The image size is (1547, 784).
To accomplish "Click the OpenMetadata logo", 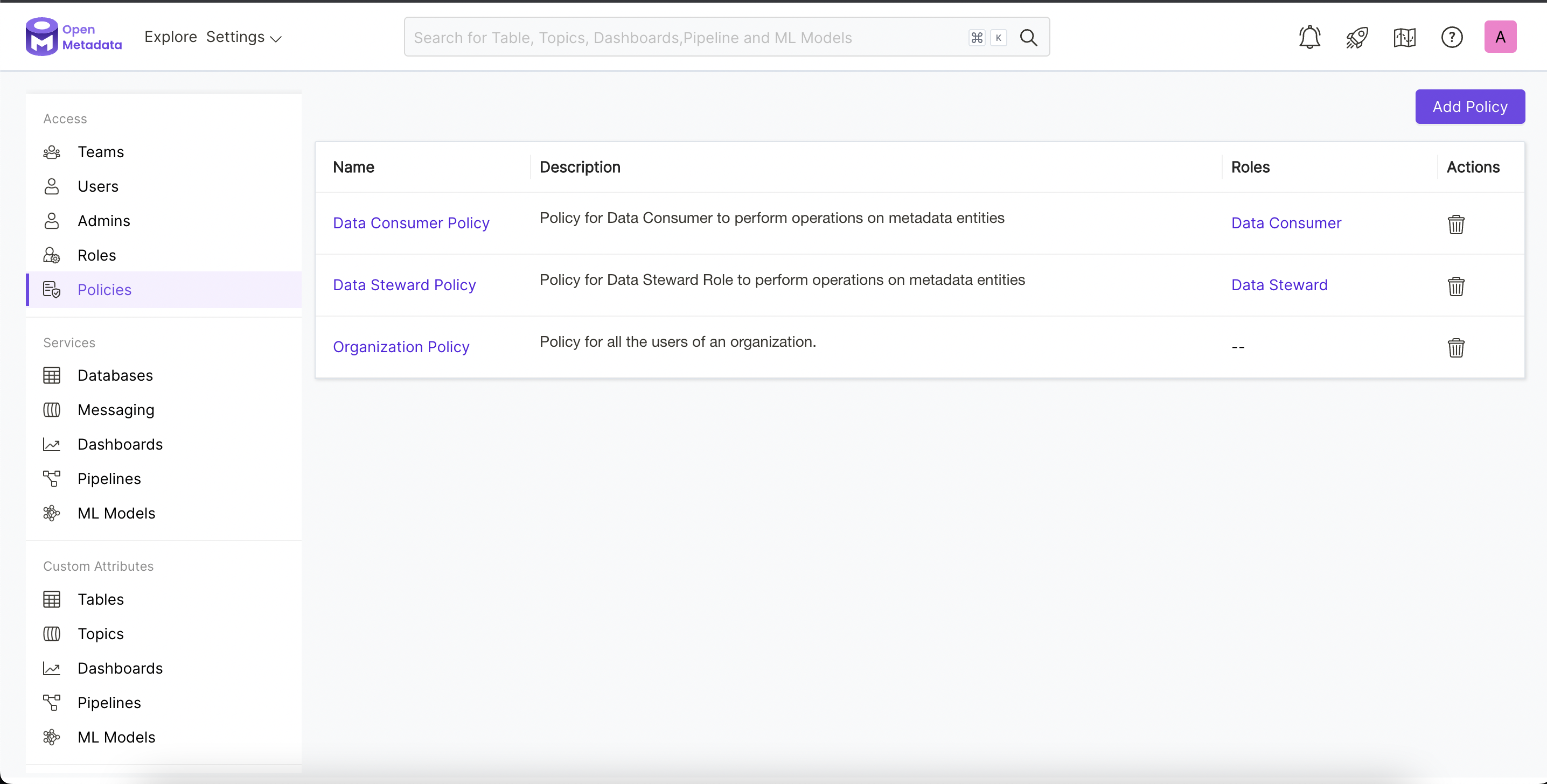I will click(x=73, y=37).
